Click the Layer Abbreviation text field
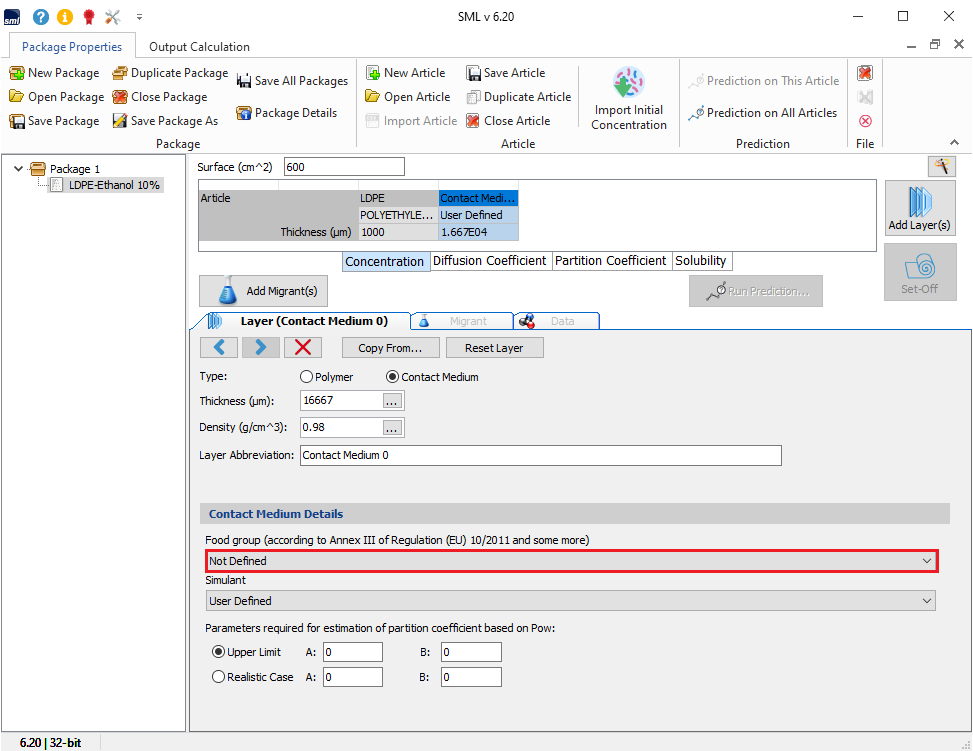Image resolution: width=973 pixels, height=751 pixels. pyautogui.click(x=540, y=455)
